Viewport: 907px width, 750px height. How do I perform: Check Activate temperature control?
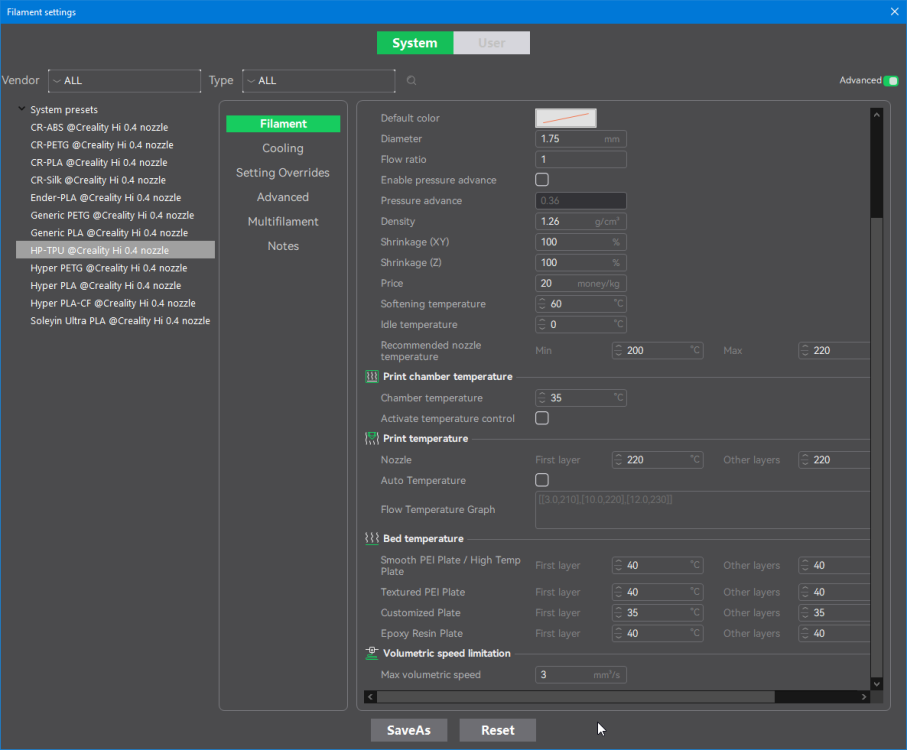(x=542, y=418)
